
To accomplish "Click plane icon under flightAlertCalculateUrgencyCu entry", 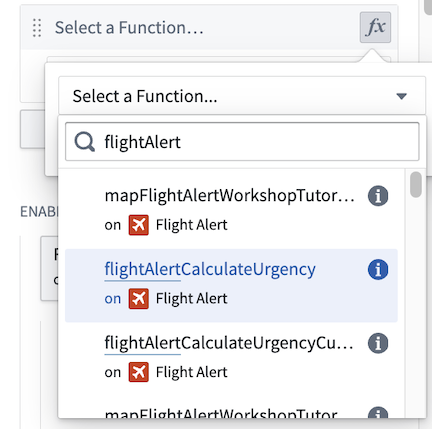I will click(x=139, y=372).
